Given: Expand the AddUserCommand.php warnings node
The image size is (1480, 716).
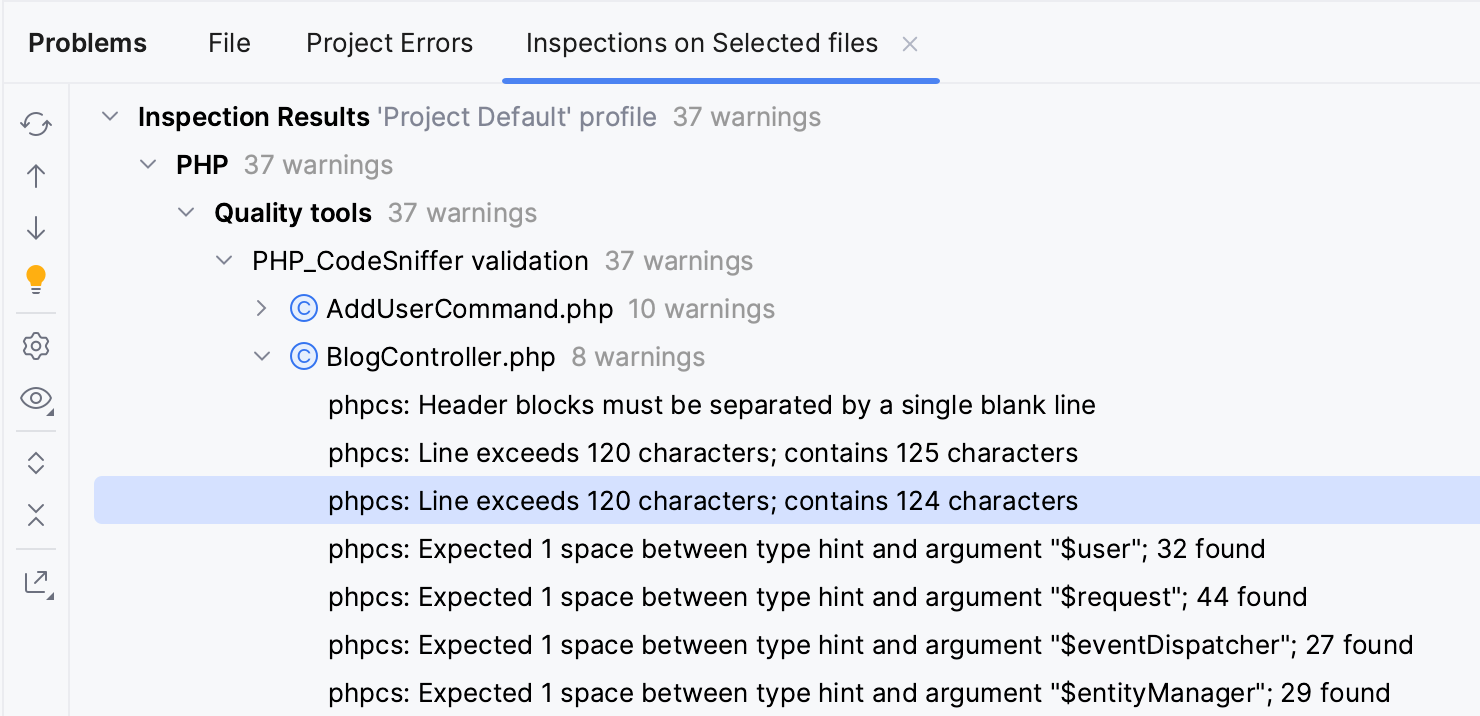Looking at the screenshot, I should pyautogui.click(x=262, y=309).
